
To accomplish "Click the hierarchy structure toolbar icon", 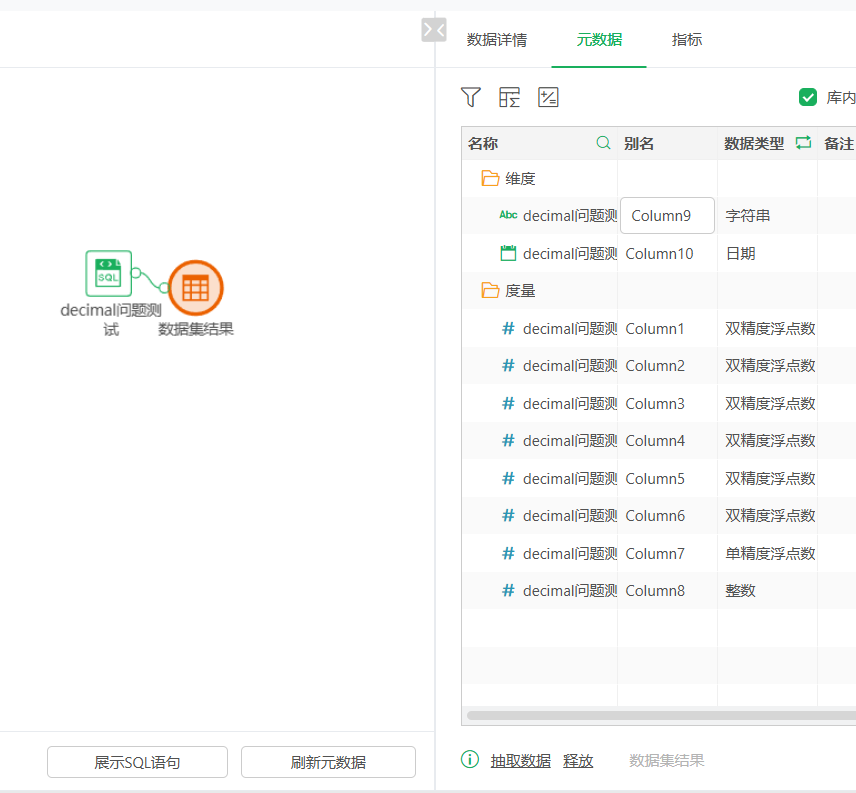I will coord(510,97).
